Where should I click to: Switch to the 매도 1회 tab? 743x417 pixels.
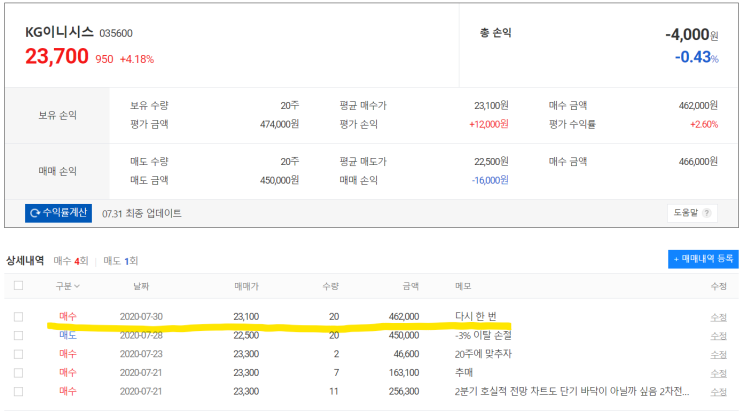[120, 260]
